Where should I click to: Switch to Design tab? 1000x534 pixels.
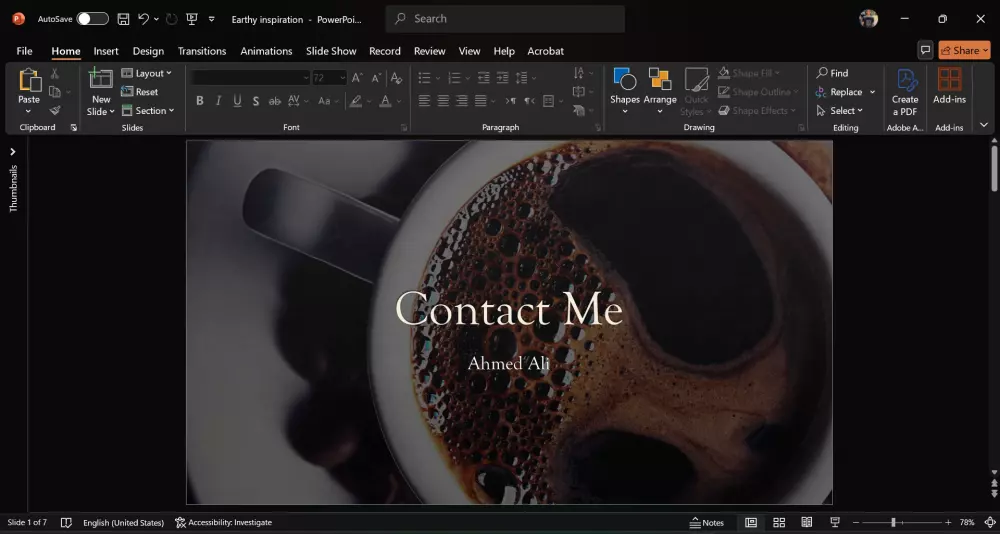[148, 51]
